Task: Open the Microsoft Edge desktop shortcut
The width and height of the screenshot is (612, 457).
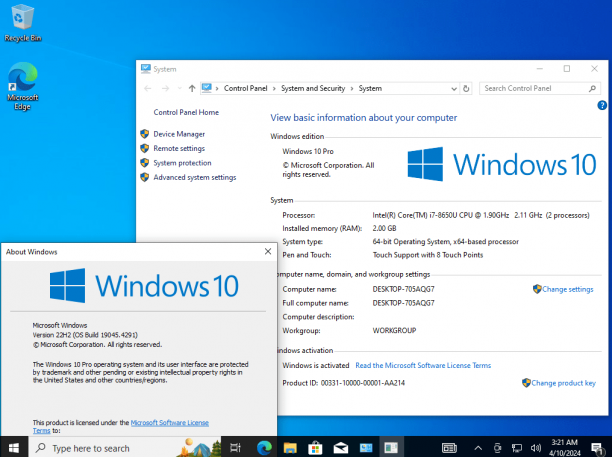Action: (x=22, y=86)
